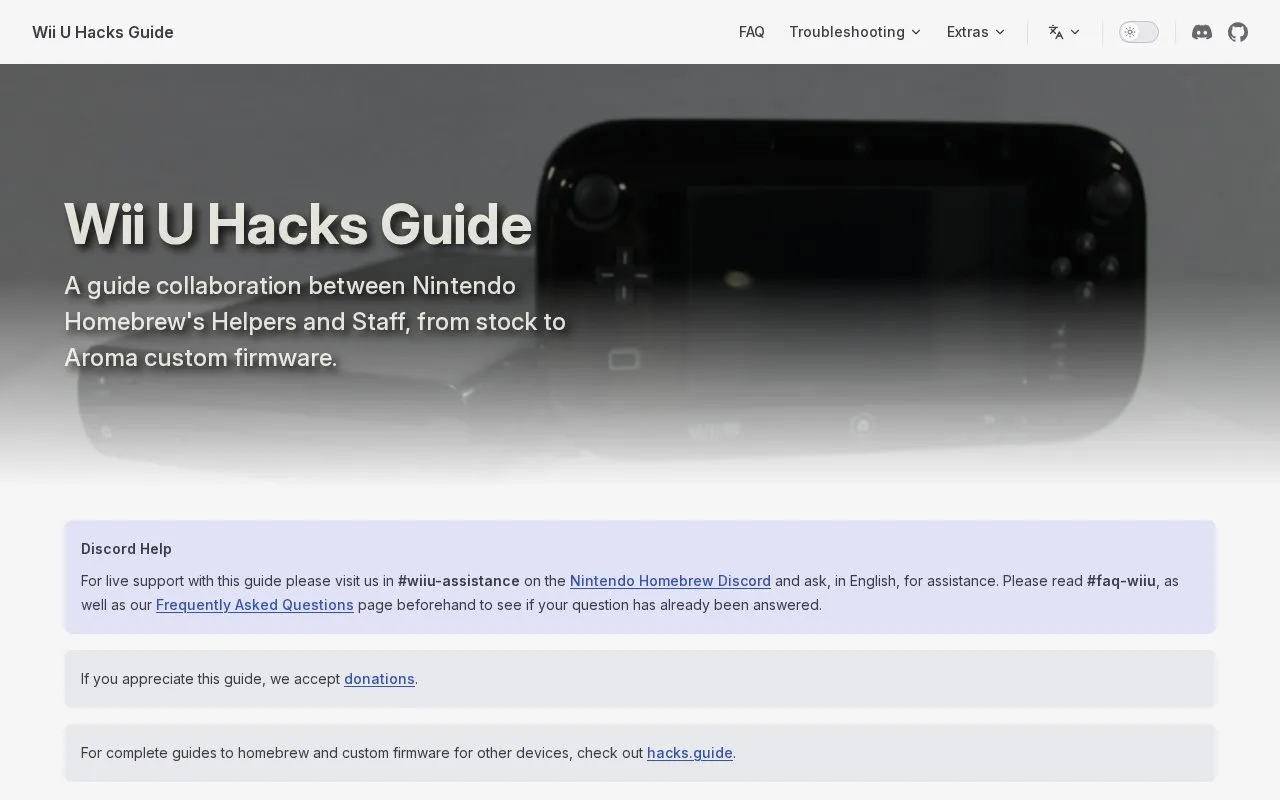Click the #wiiu-assistance channel name text
This screenshot has height=800, width=1280.
459,581
